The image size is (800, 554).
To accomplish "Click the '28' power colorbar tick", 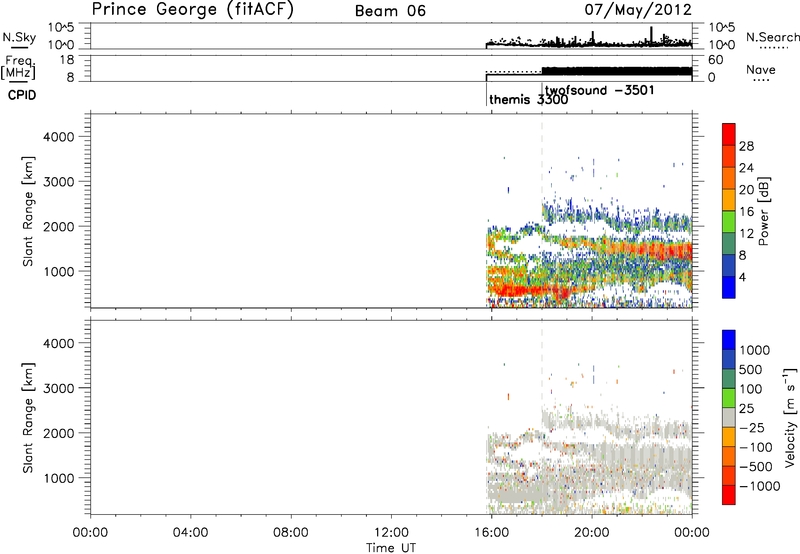I will tap(746, 146).
